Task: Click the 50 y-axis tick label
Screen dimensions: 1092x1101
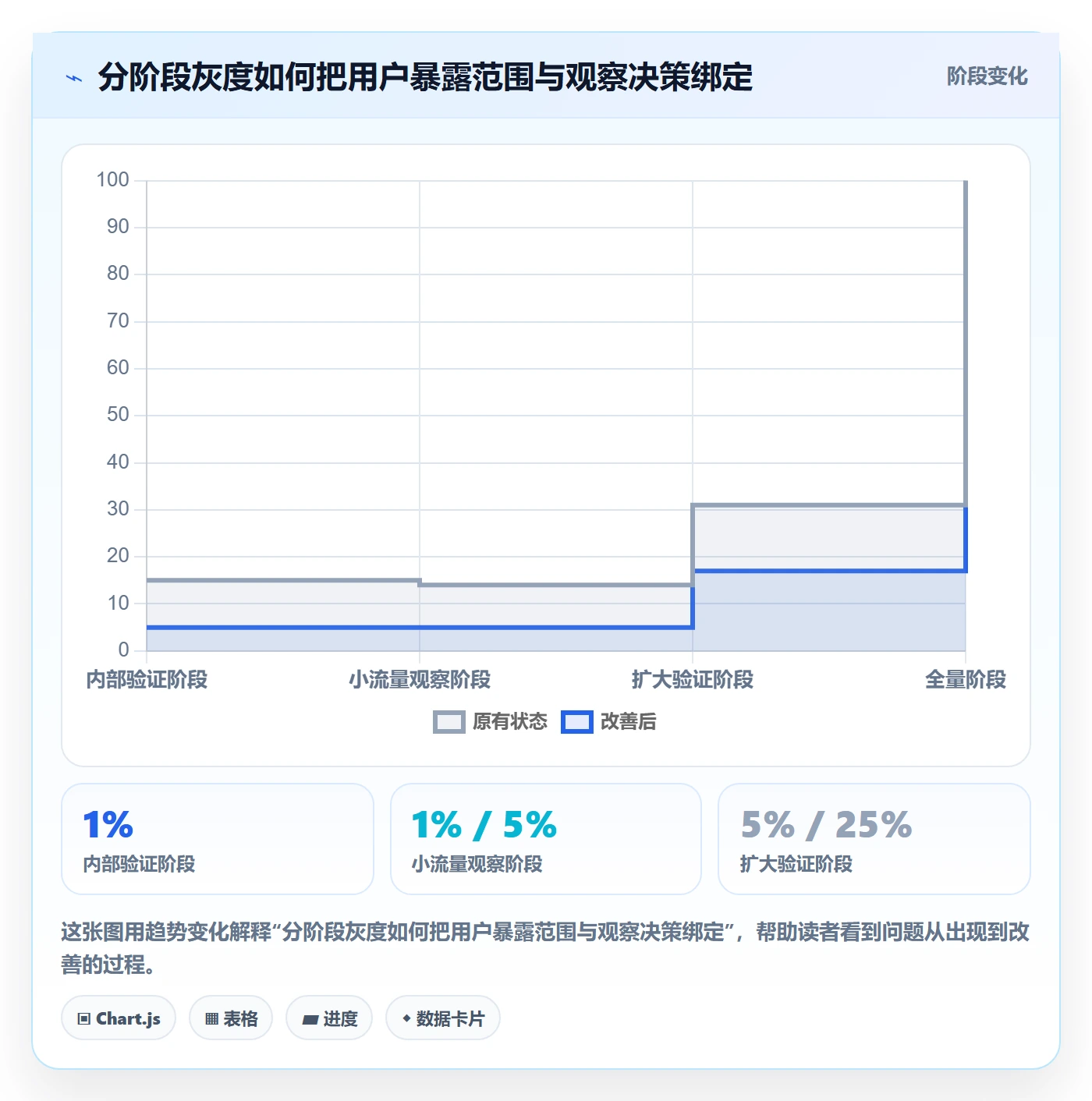Action: point(119,415)
